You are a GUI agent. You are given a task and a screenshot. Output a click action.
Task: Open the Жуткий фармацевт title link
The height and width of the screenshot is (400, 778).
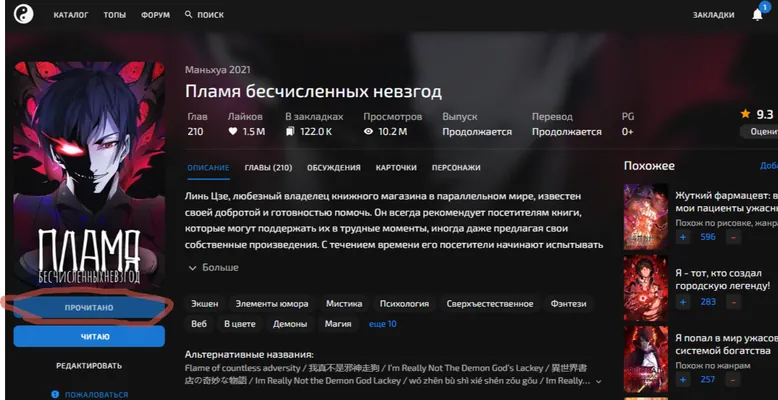point(726,201)
